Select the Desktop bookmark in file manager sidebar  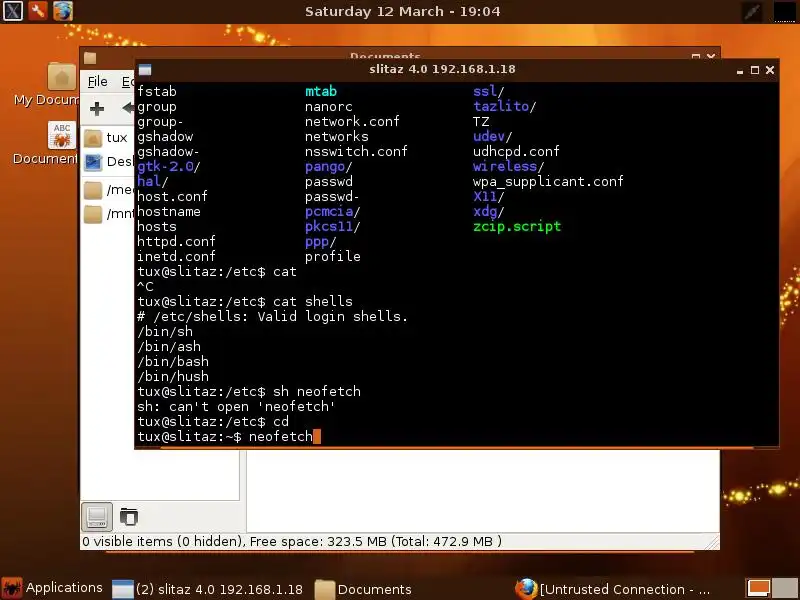108,162
